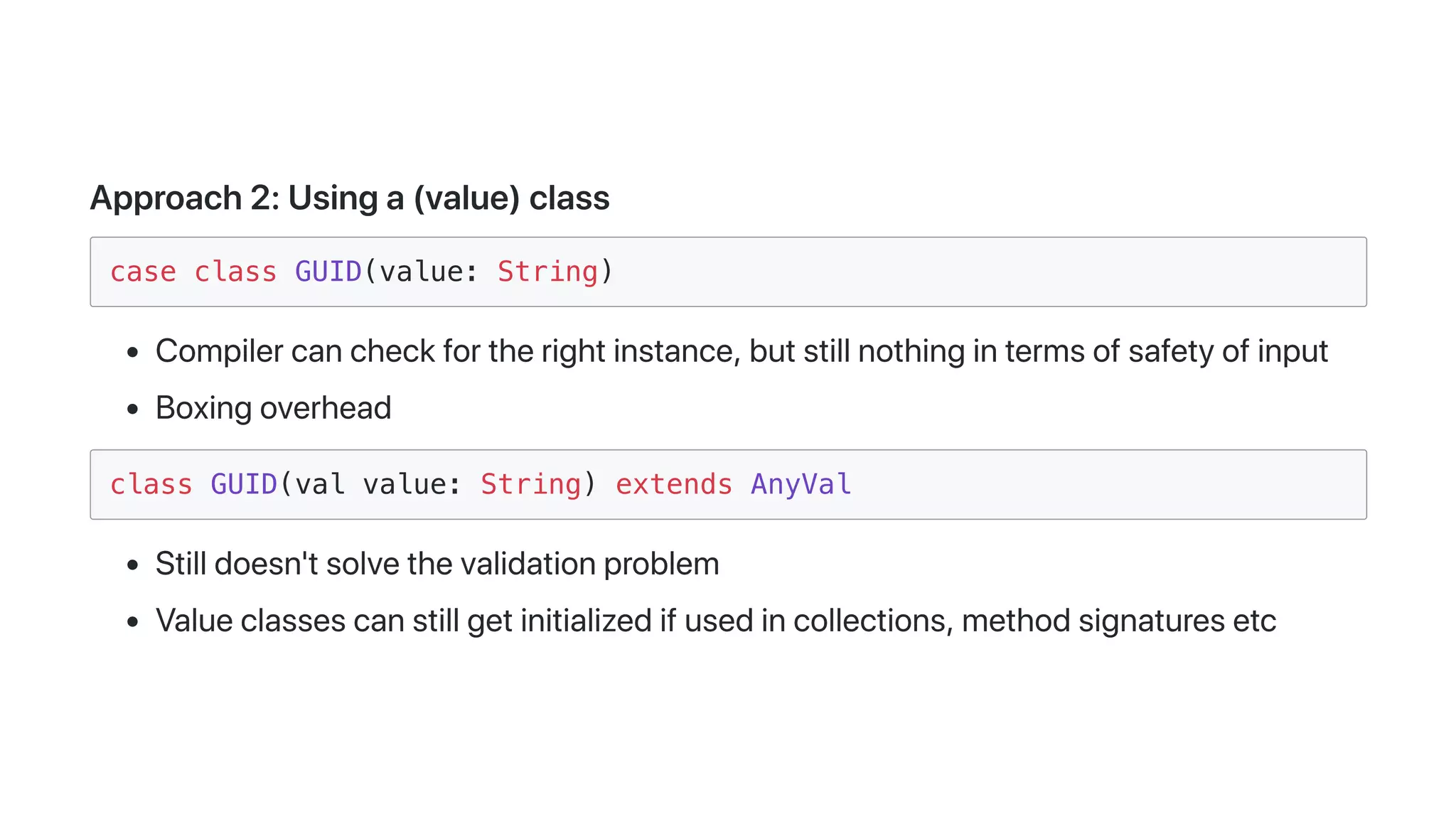Click the bullet dot before "Boxing overhead"
The image size is (1456, 819).
(132, 409)
